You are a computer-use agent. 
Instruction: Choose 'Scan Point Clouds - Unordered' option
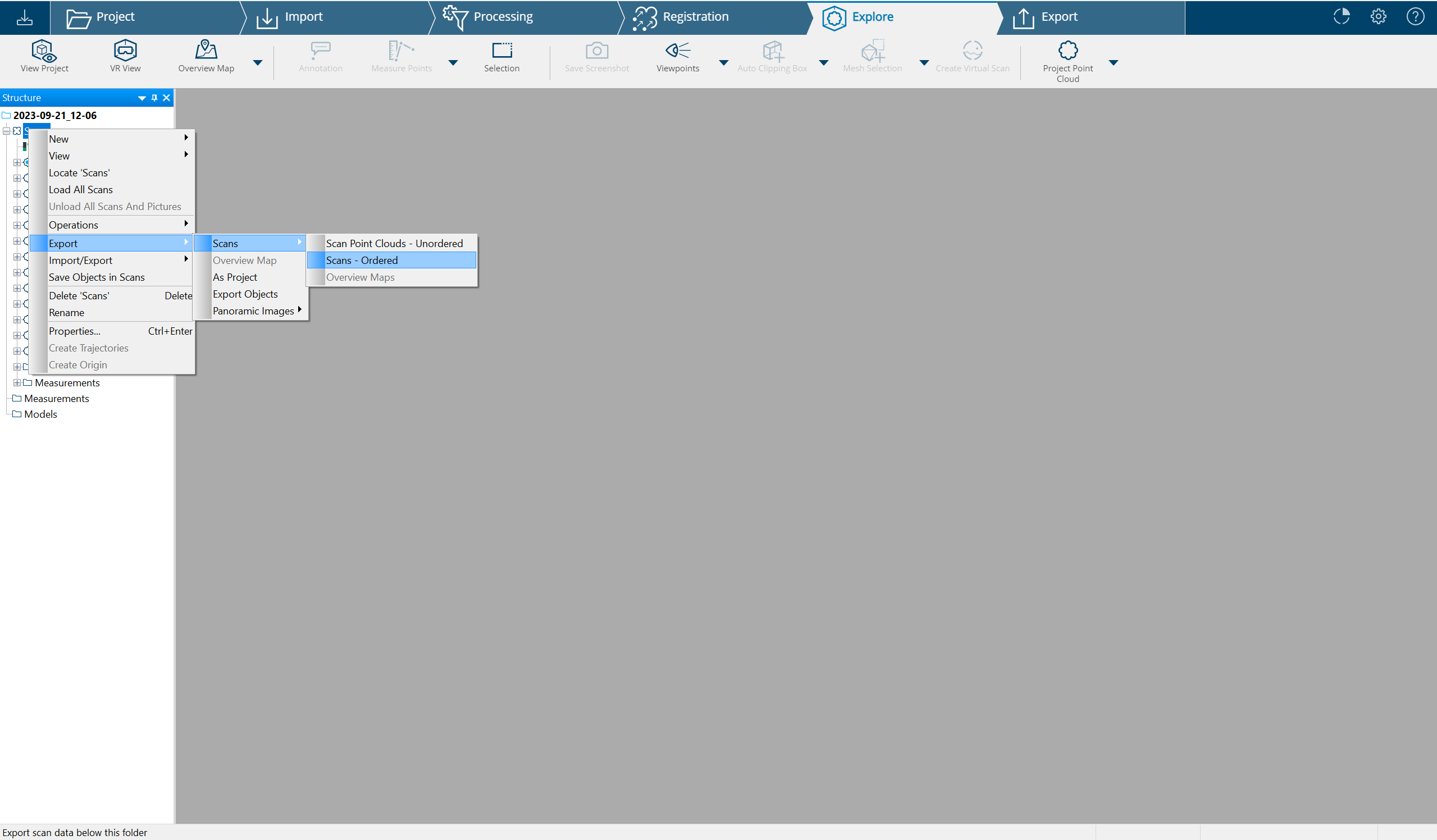click(394, 244)
